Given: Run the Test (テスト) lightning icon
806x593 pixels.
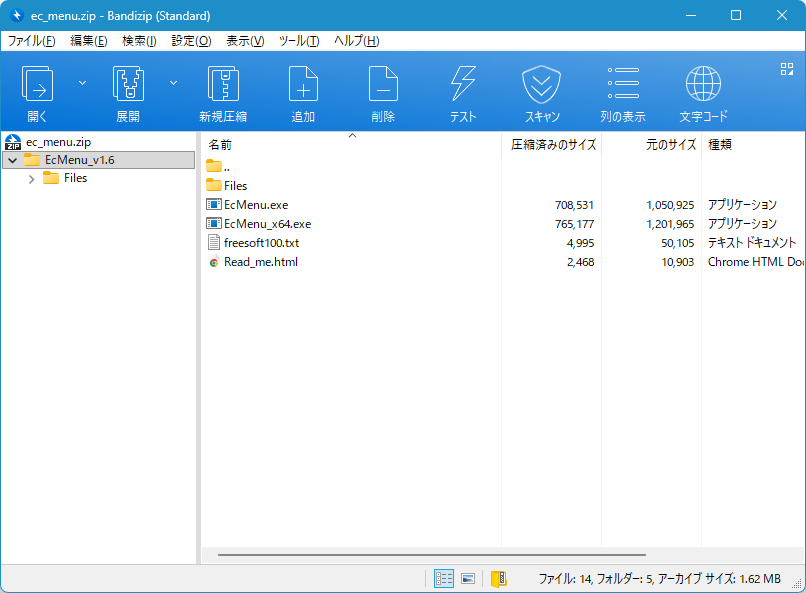Looking at the screenshot, I should [x=463, y=84].
